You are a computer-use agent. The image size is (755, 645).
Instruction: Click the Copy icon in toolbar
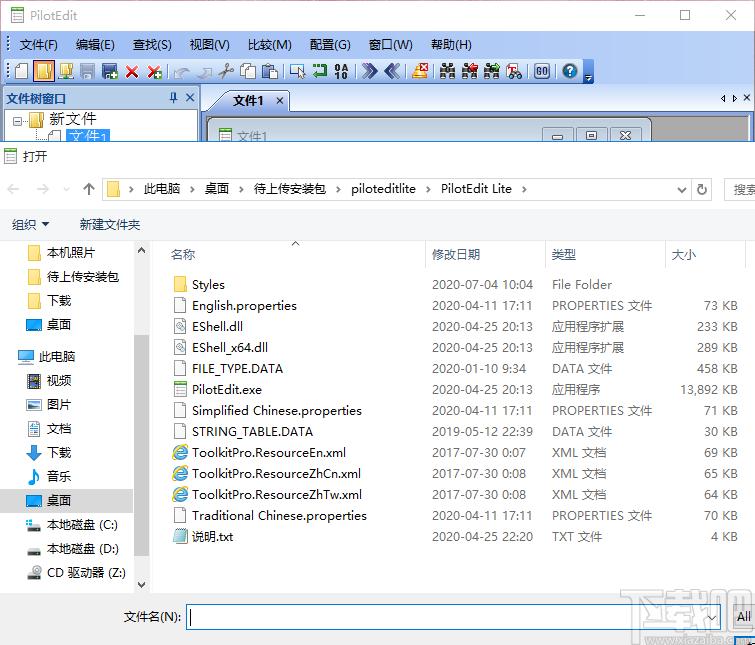coord(248,71)
